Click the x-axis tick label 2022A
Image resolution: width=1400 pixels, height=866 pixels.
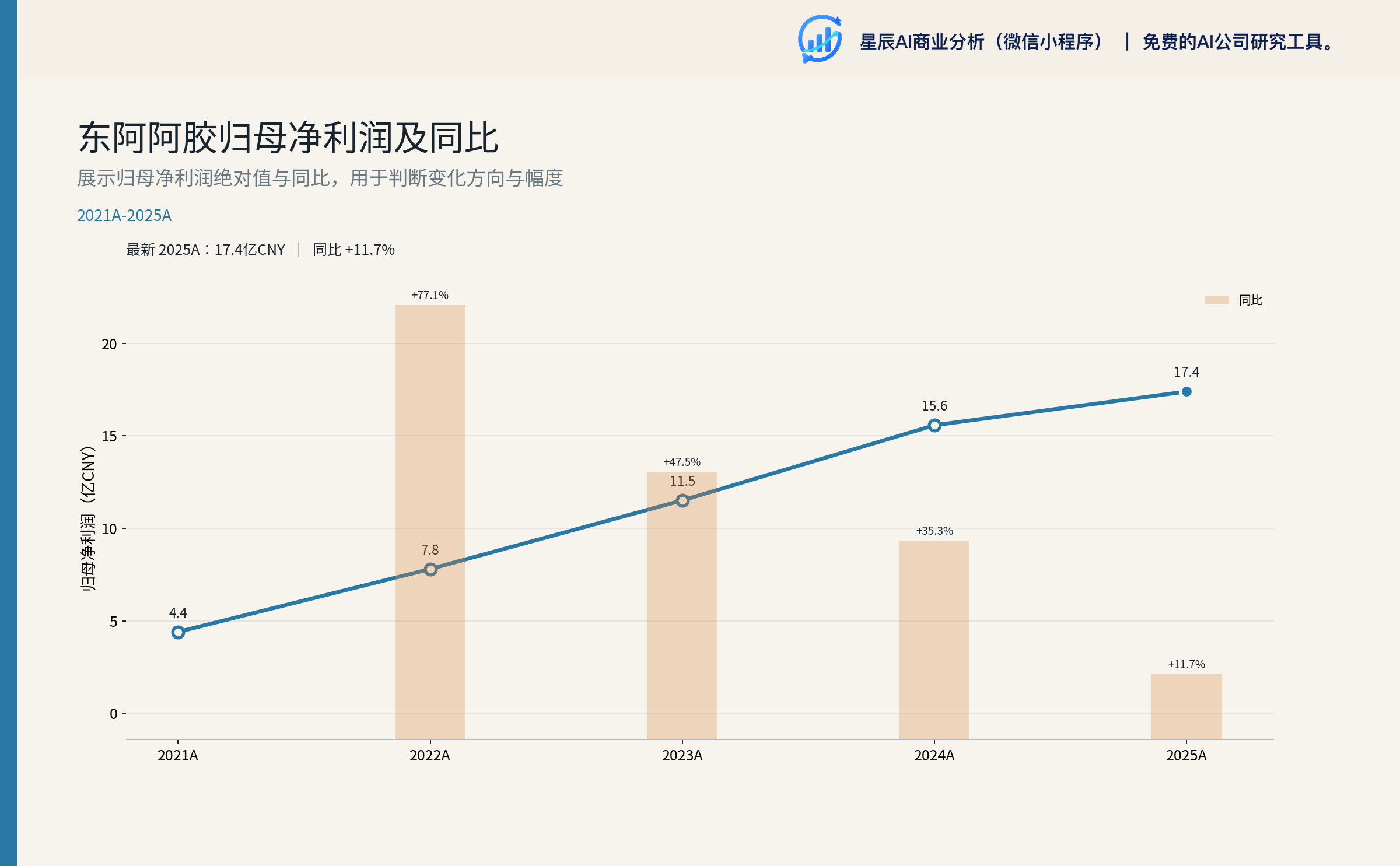coord(430,756)
